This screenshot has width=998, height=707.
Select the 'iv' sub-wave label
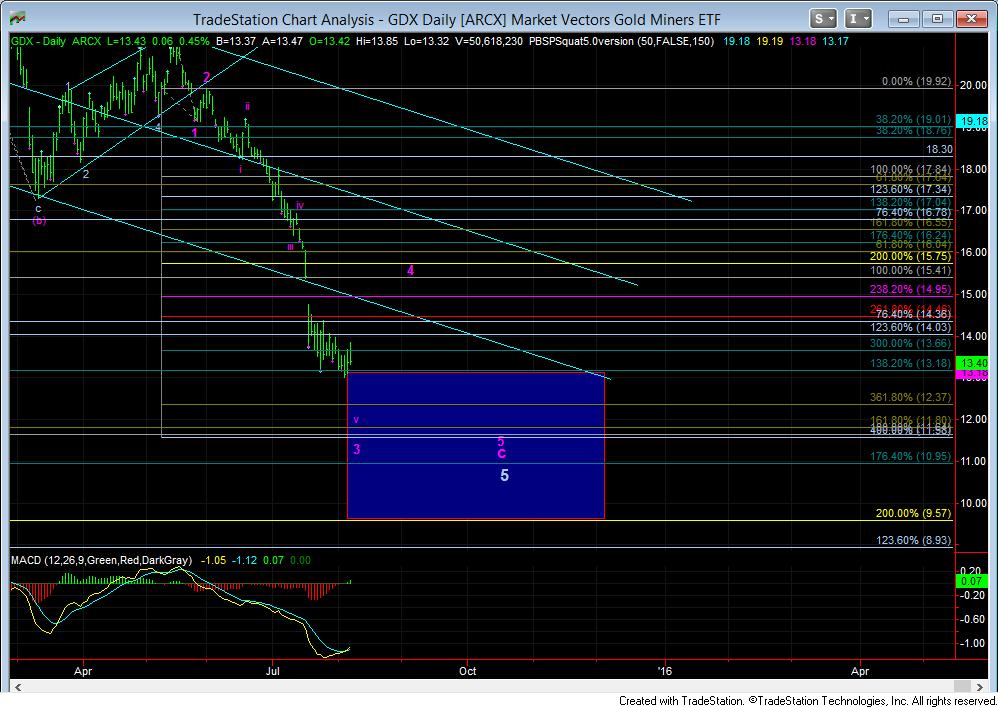pyautogui.click(x=300, y=206)
